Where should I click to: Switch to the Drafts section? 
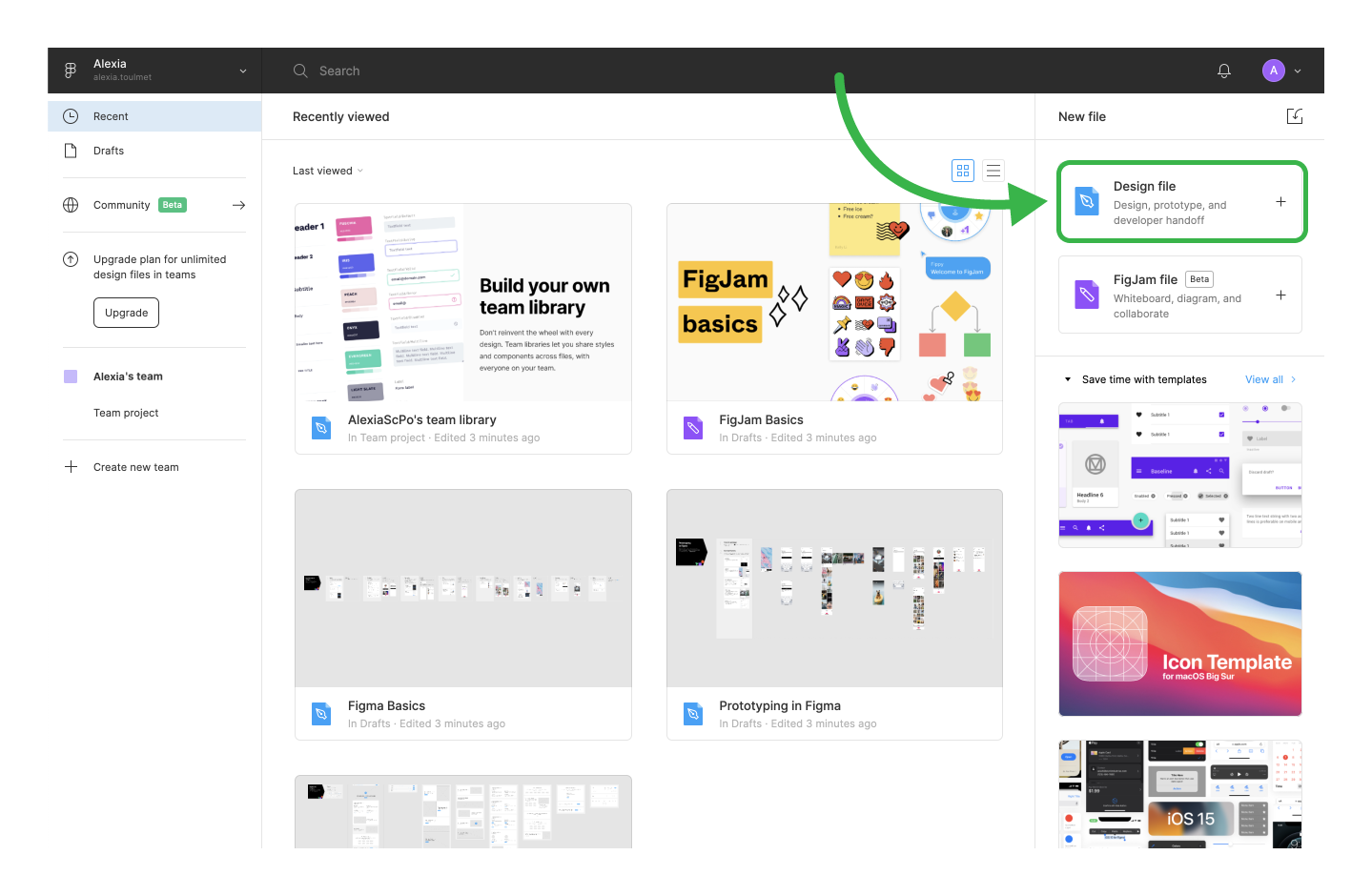click(108, 150)
